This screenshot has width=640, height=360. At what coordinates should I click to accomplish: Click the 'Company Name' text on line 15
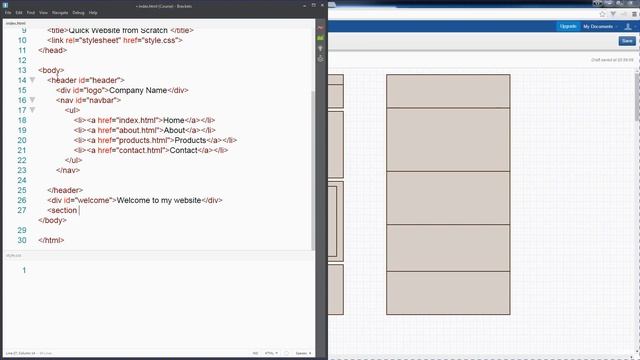[138, 90]
